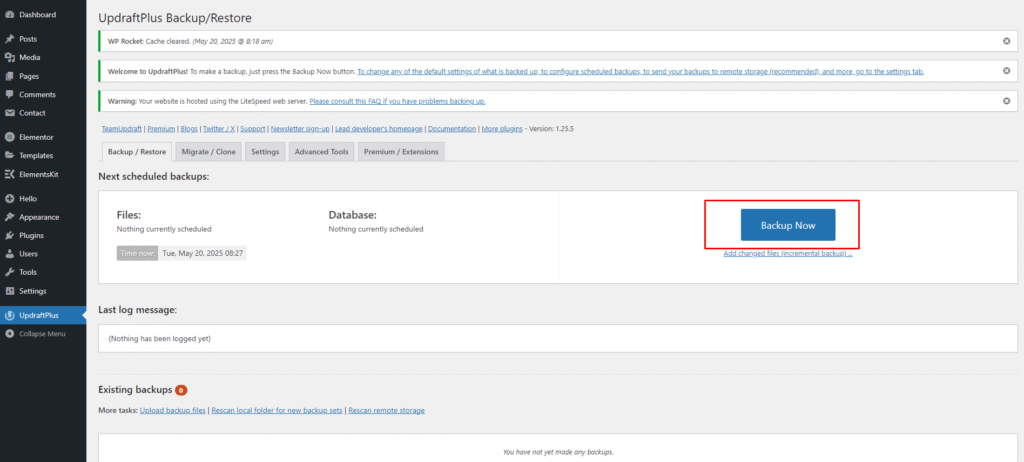Image resolution: width=1024 pixels, height=462 pixels.
Task: Dismiss the LiteSpeed warning notice
Action: [x=1006, y=101]
